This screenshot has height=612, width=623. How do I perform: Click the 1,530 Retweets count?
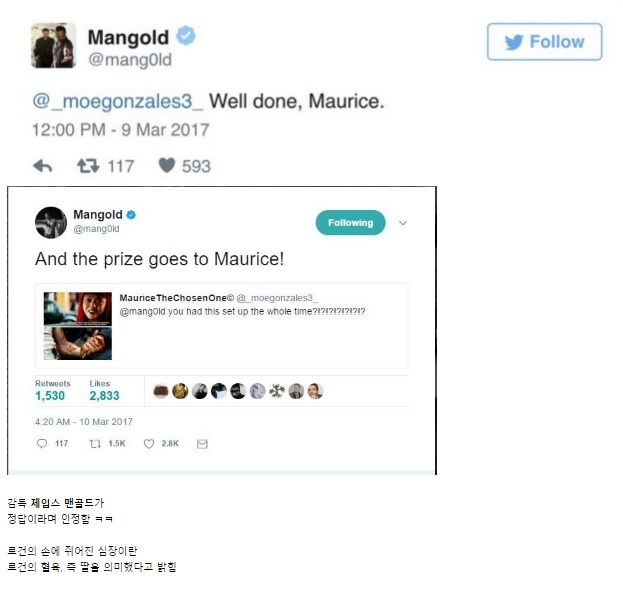pyautogui.click(x=50, y=396)
